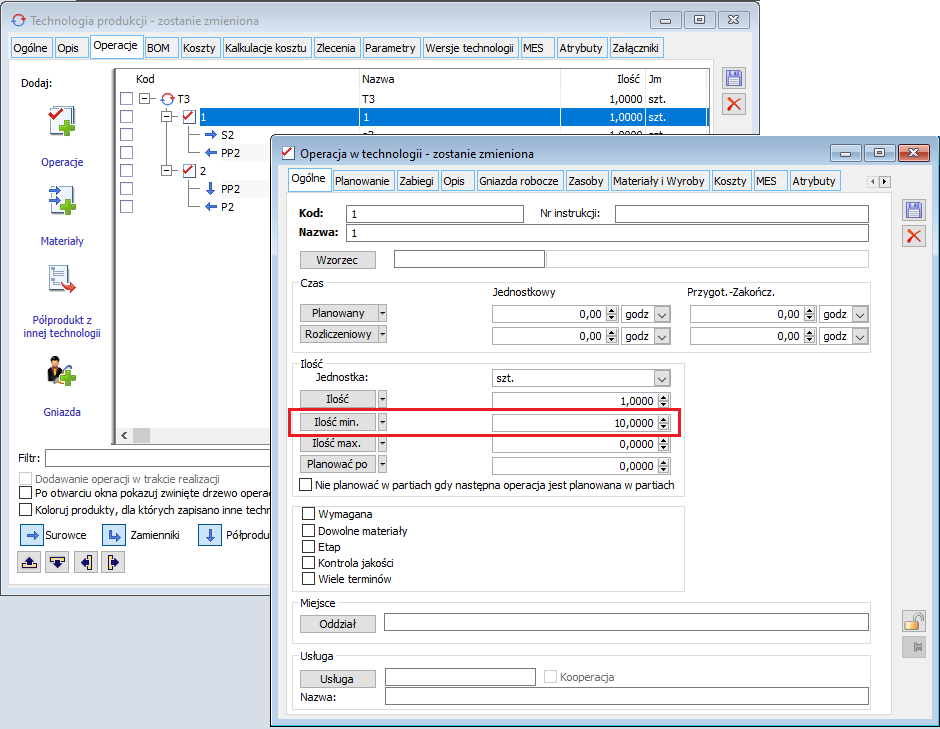Click the Półprodukty down-arrow icon

pos(210,535)
